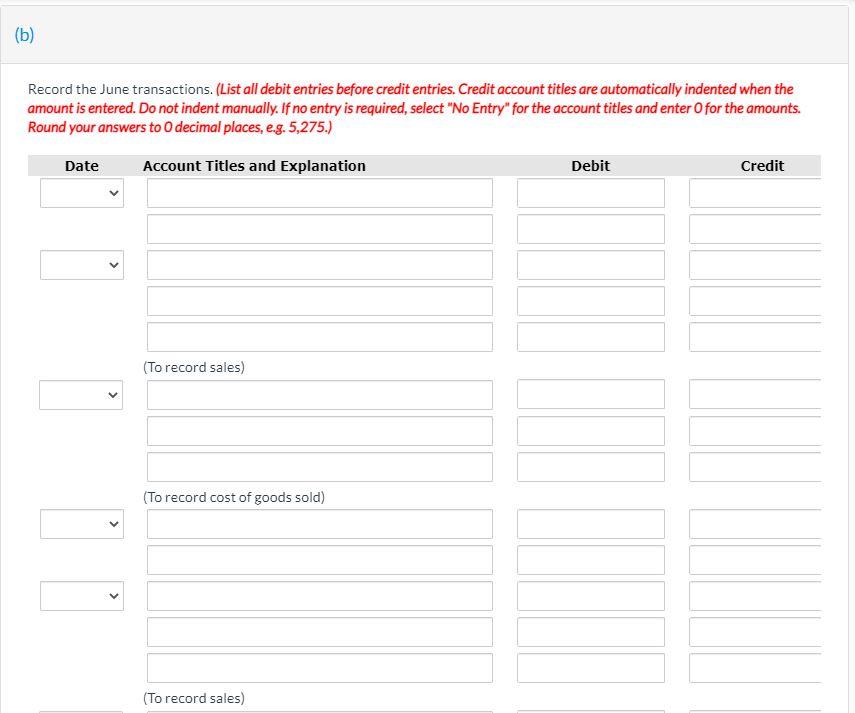Screen dimensions: 855x713
Task: Click the account title field directly above the '(To record cost of goods sold)' caption
Action: [320, 467]
